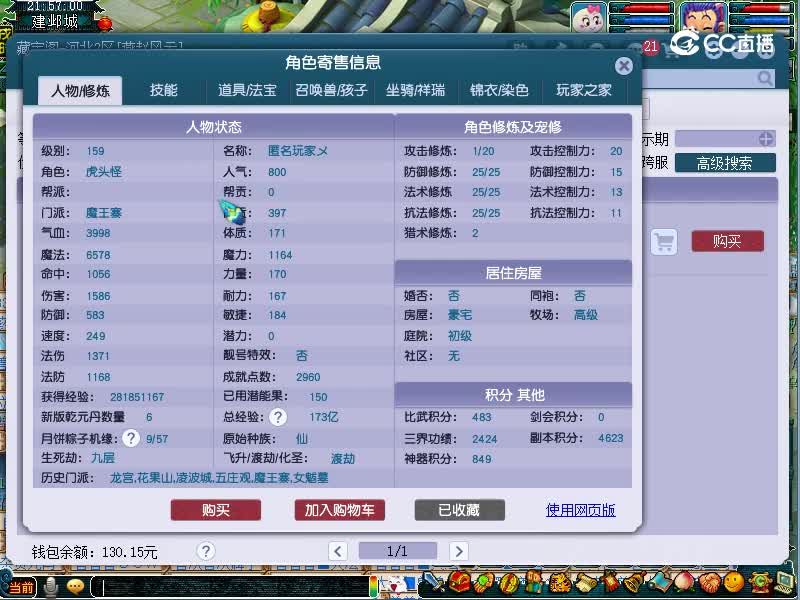Click the 当前 chat channel button

point(21,587)
